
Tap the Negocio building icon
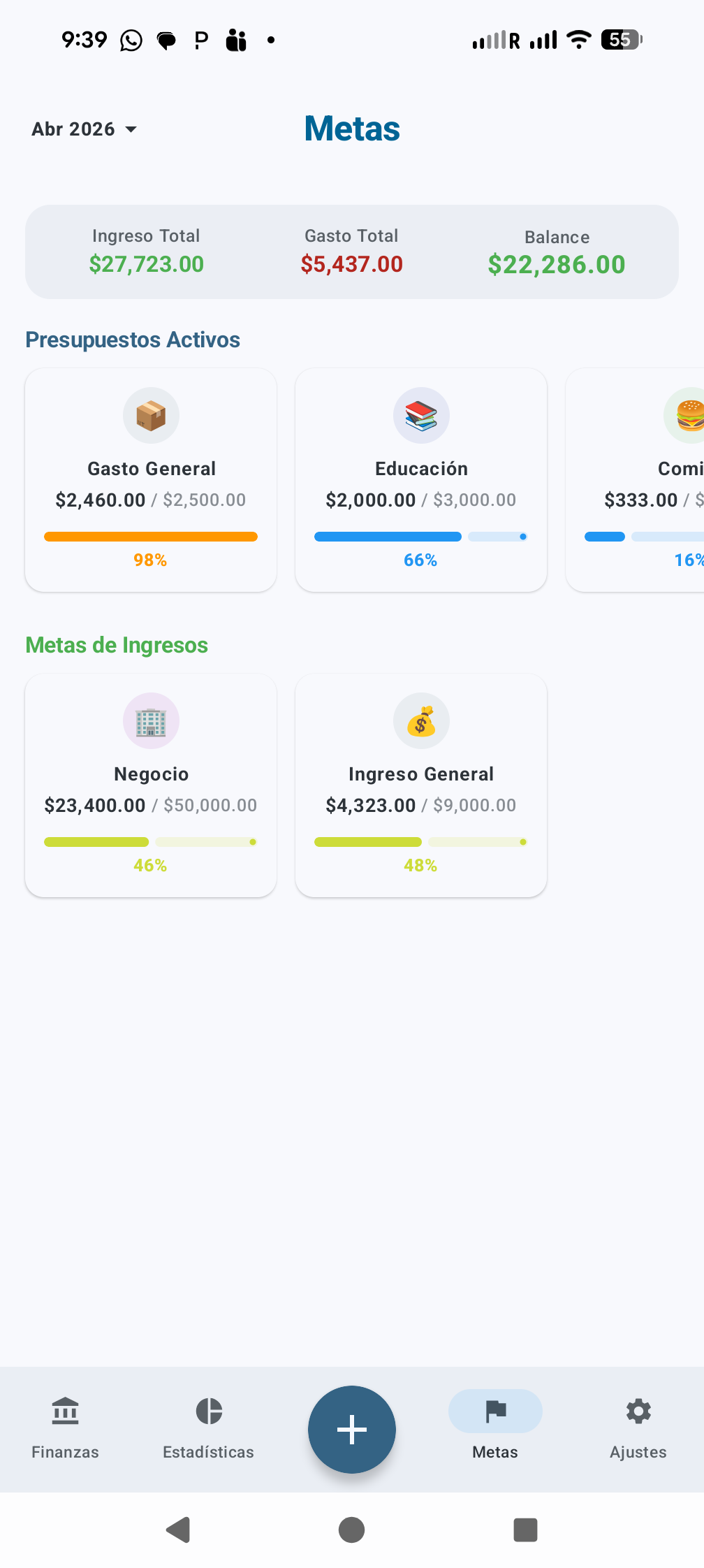pos(151,721)
